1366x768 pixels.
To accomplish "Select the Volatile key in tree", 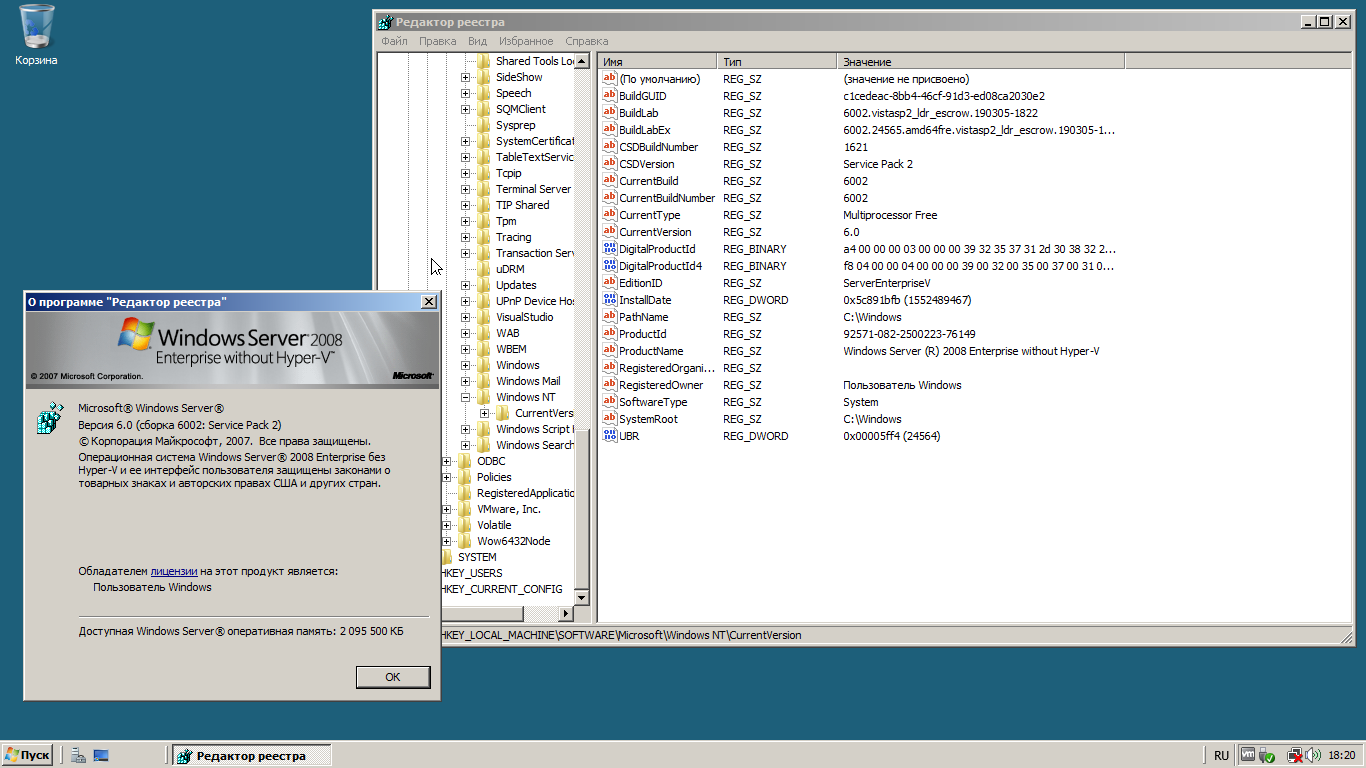I will pyautogui.click(x=494, y=525).
